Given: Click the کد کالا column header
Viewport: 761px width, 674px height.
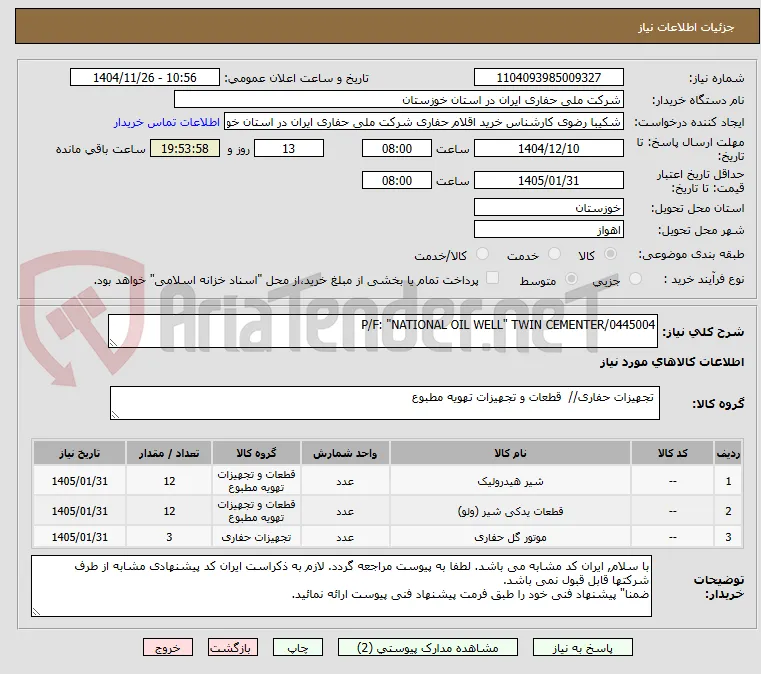Looking at the screenshot, I should (x=672, y=453).
